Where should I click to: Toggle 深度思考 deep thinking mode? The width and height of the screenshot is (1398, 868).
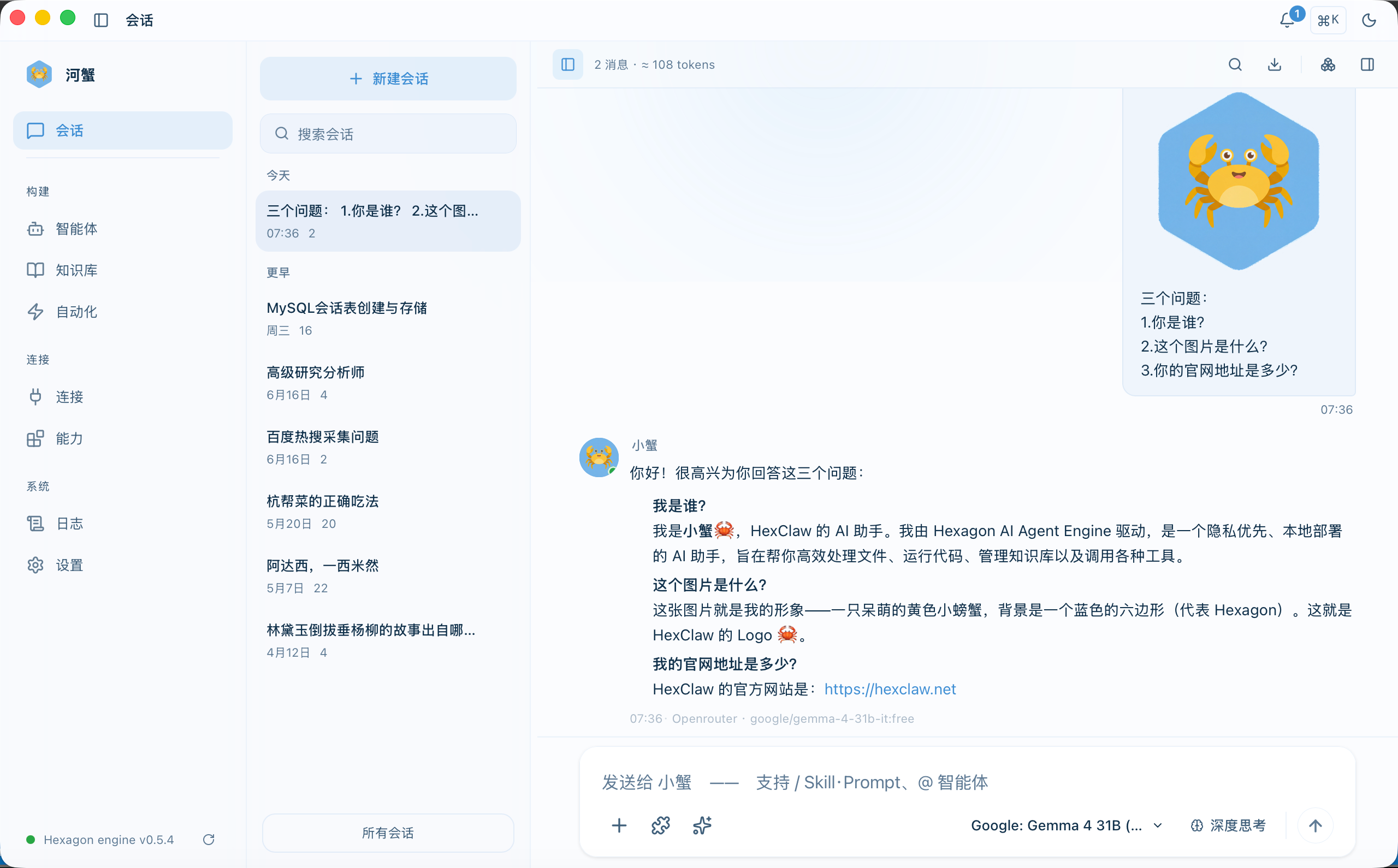(x=1229, y=825)
